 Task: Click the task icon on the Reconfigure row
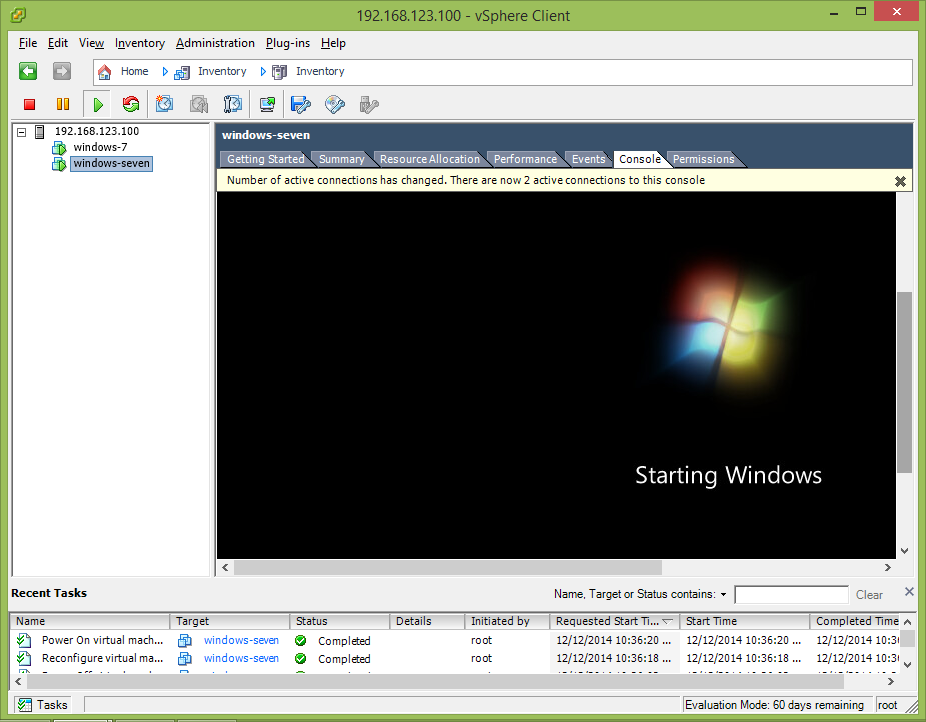24,658
